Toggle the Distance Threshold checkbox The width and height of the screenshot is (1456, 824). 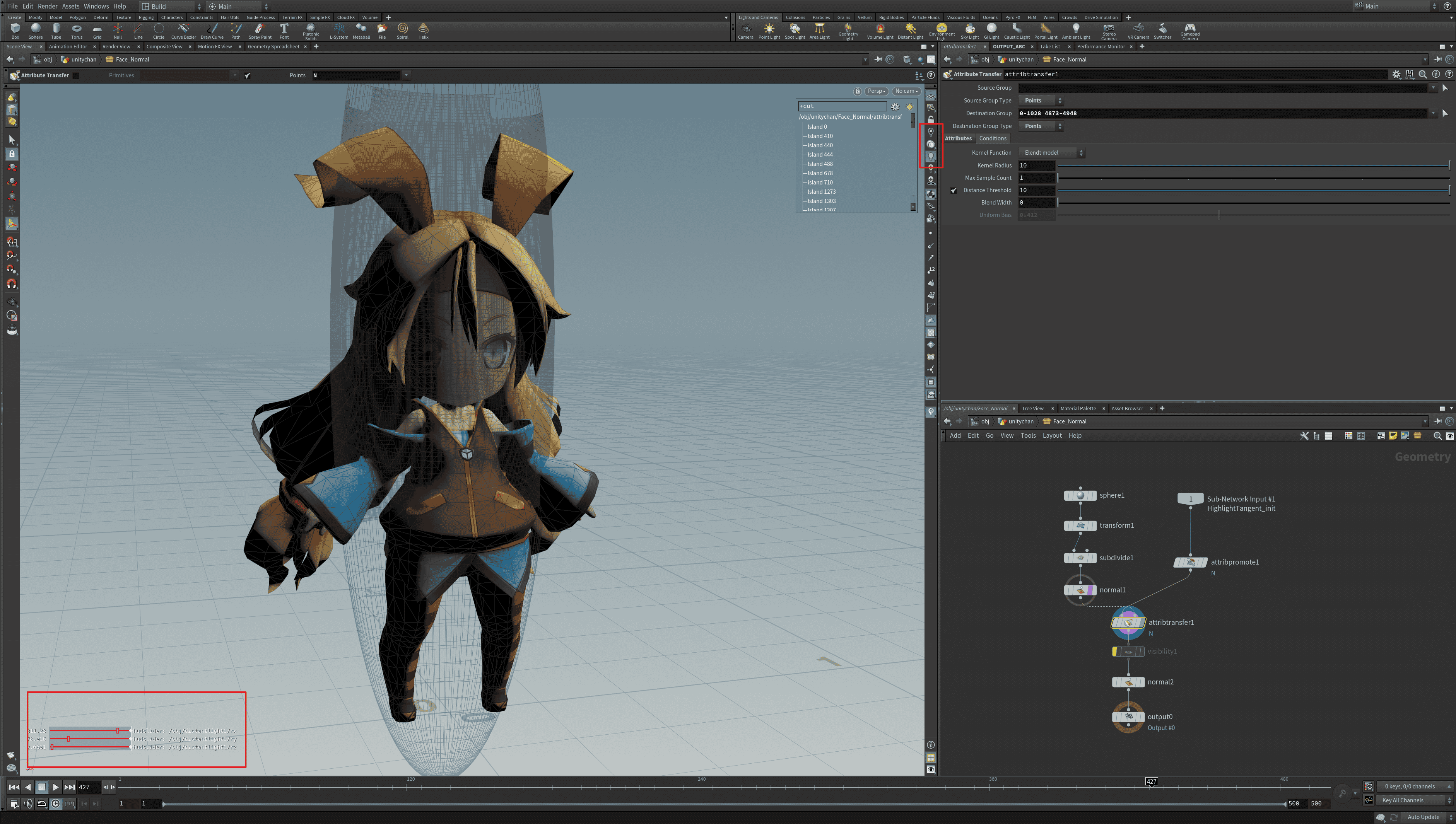click(x=954, y=191)
